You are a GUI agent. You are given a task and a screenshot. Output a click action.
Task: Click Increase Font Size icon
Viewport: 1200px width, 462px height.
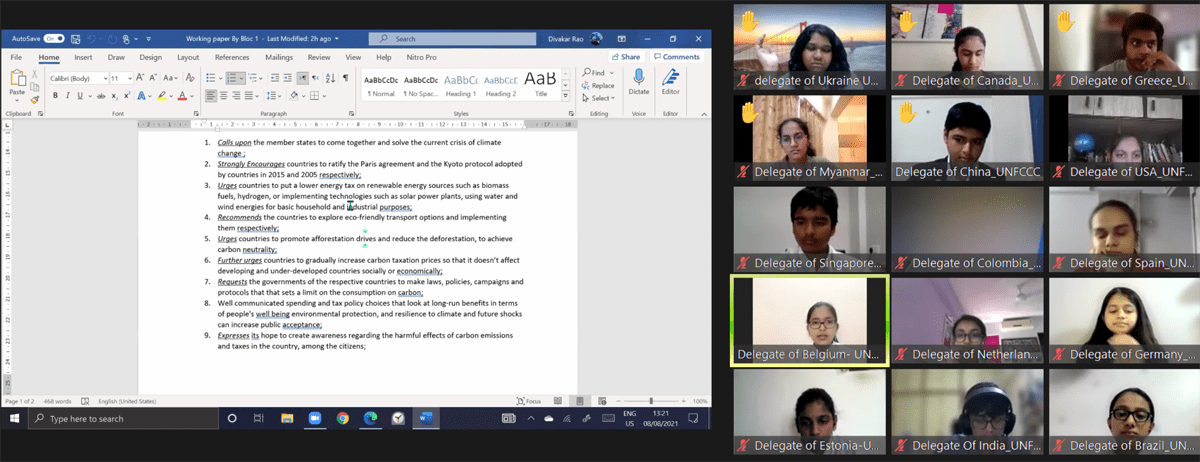click(140, 77)
